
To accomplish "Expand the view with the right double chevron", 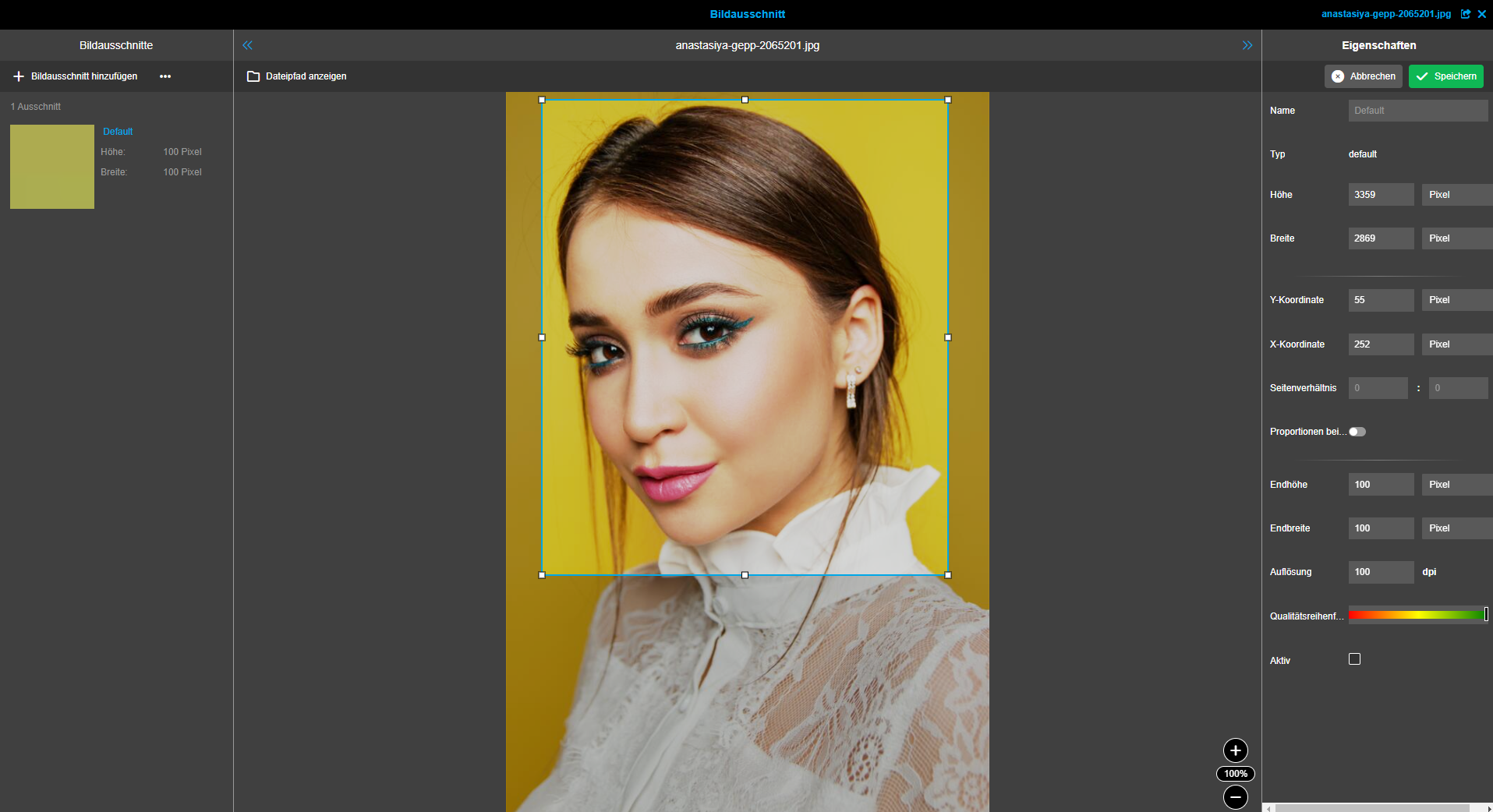I will tap(1247, 44).
